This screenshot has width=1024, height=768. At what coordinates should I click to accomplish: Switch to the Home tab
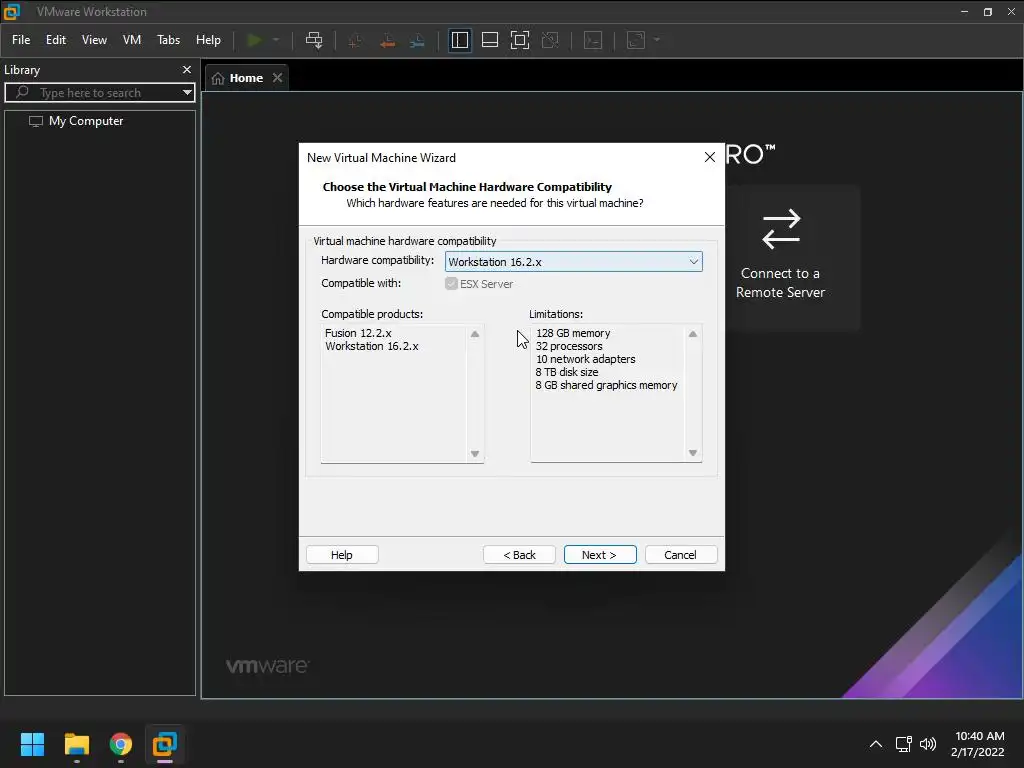(246, 78)
